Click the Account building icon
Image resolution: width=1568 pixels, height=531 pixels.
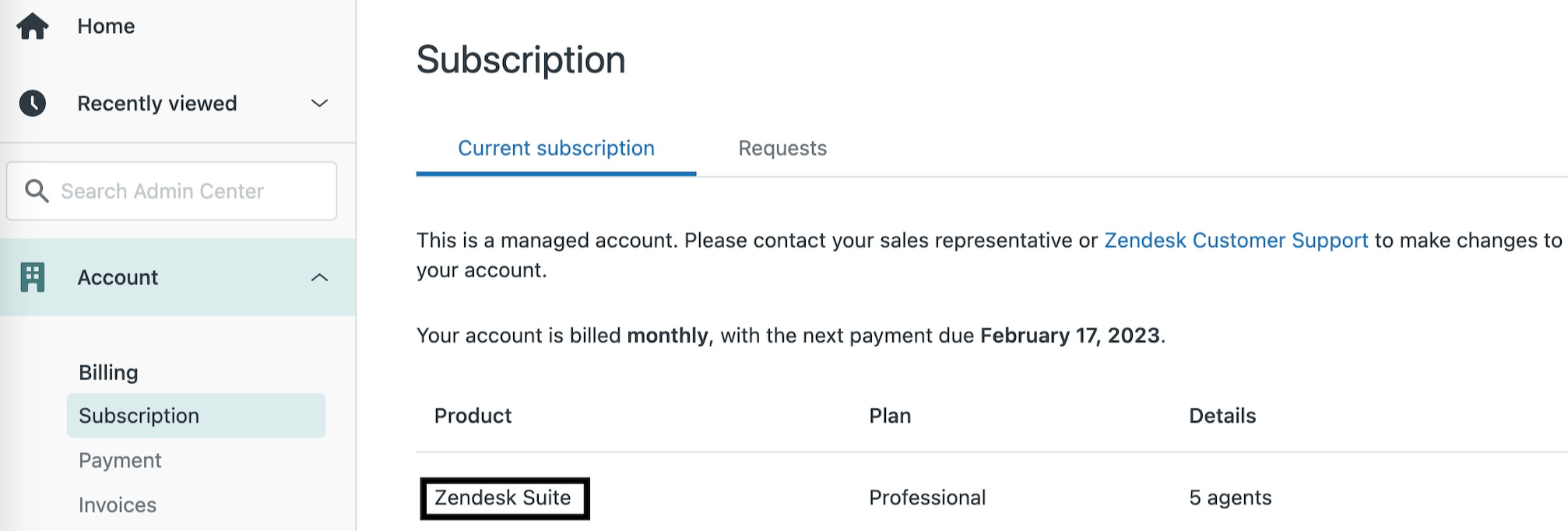tap(33, 277)
